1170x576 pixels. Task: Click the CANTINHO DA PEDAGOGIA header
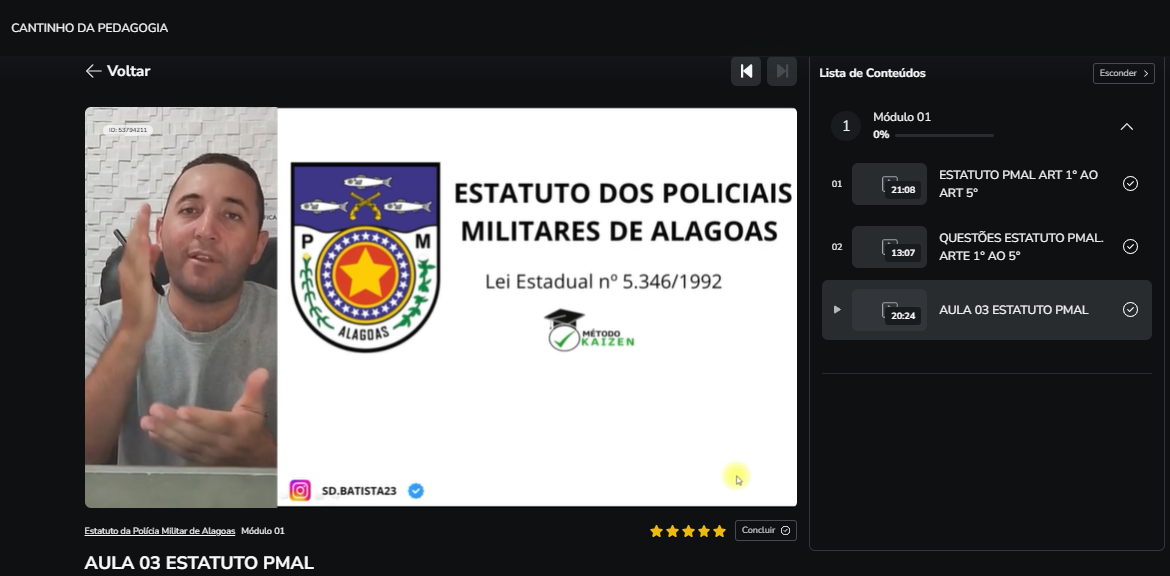(89, 27)
